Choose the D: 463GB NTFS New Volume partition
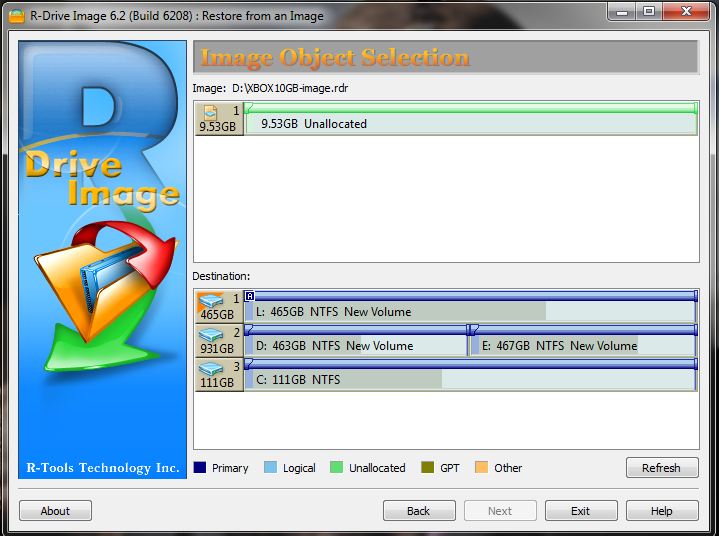 pos(356,346)
